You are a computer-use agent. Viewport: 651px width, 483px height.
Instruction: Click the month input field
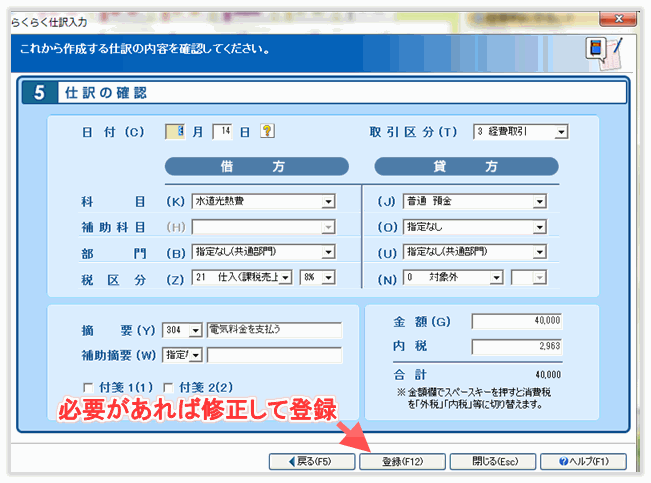pyautogui.click(x=175, y=132)
